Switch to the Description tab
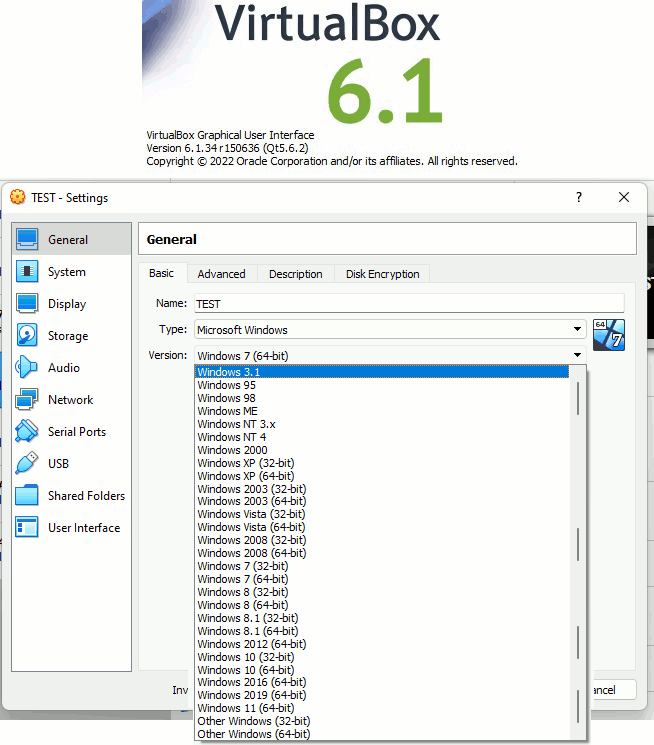The image size is (654, 745). click(x=296, y=274)
